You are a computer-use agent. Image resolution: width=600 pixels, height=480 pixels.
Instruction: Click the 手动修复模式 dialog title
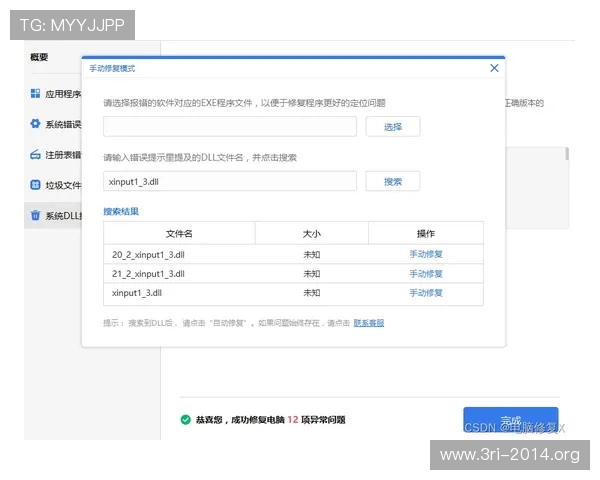(112, 69)
